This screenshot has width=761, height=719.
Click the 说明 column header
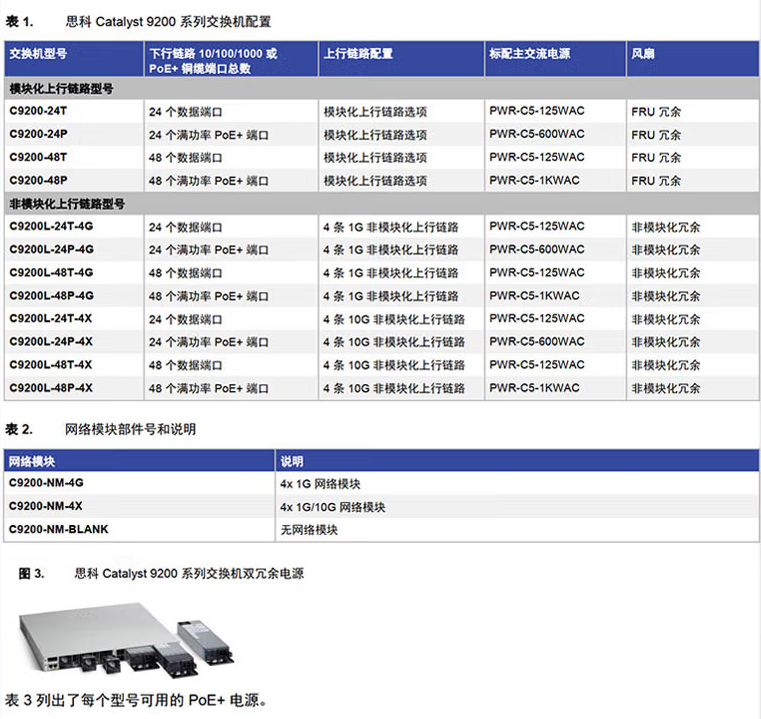point(292,461)
